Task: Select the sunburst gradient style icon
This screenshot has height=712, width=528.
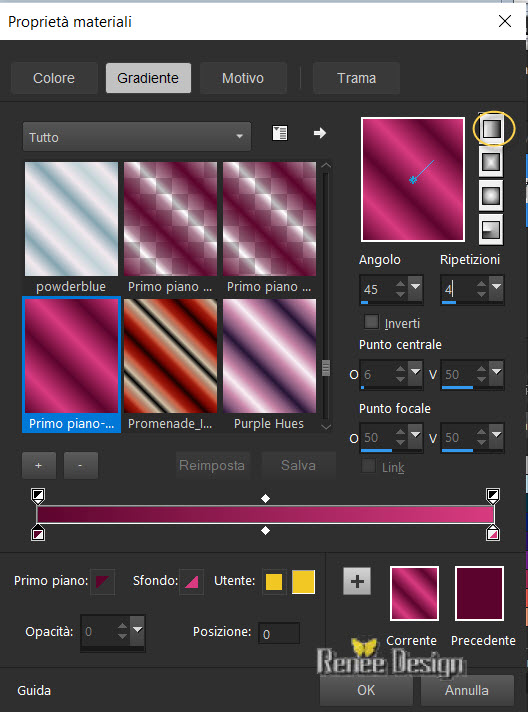Action: pos(491,196)
